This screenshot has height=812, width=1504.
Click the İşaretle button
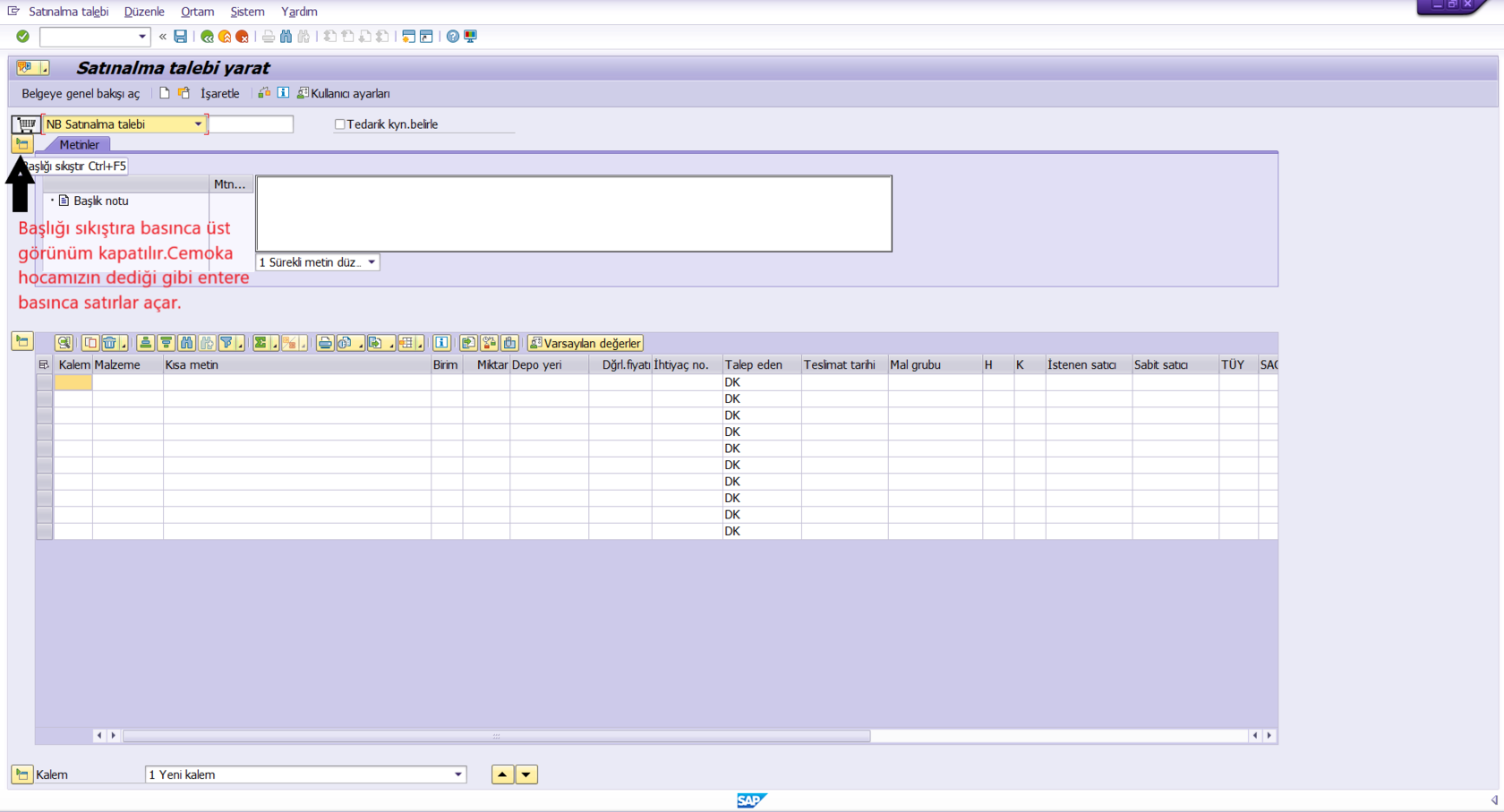[220, 93]
